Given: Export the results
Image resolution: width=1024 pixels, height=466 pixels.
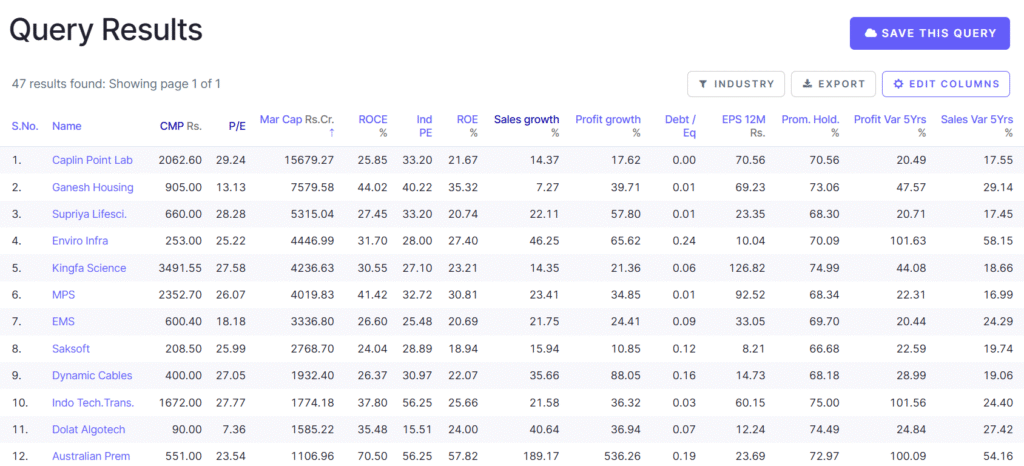Looking at the screenshot, I should (833, 84).
